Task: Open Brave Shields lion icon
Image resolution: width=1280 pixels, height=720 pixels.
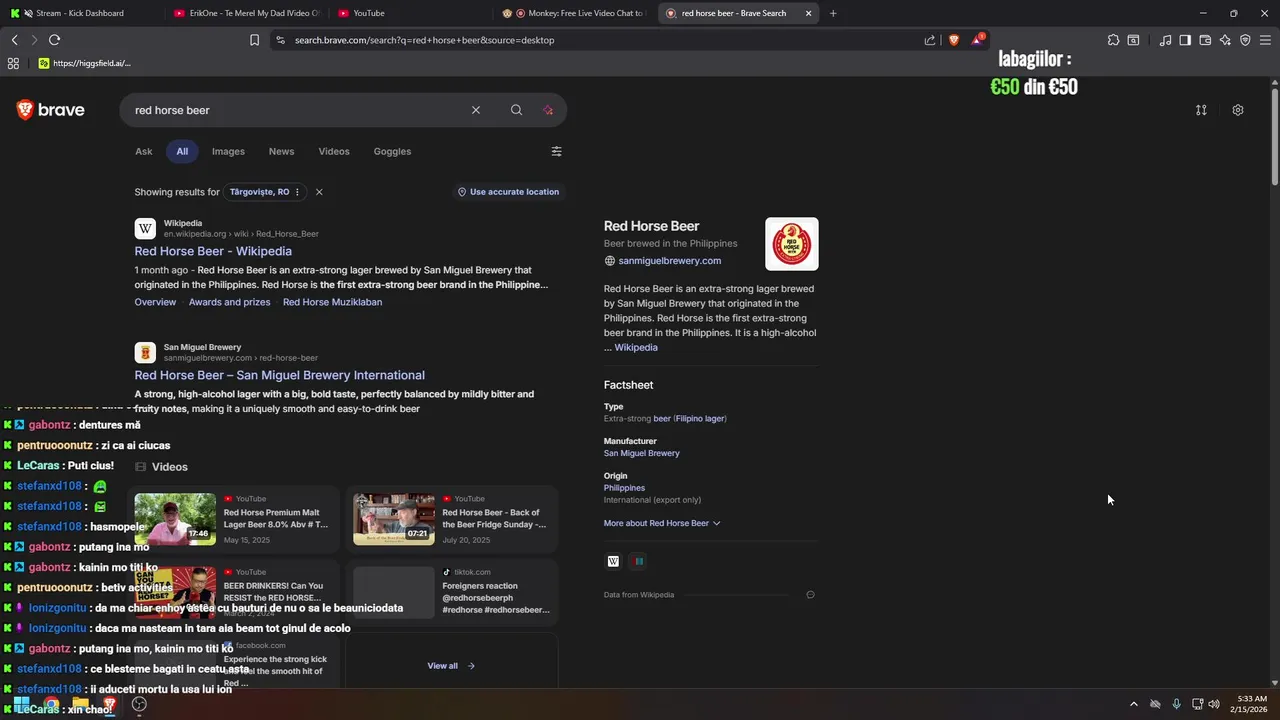Action: pos(954,40)
